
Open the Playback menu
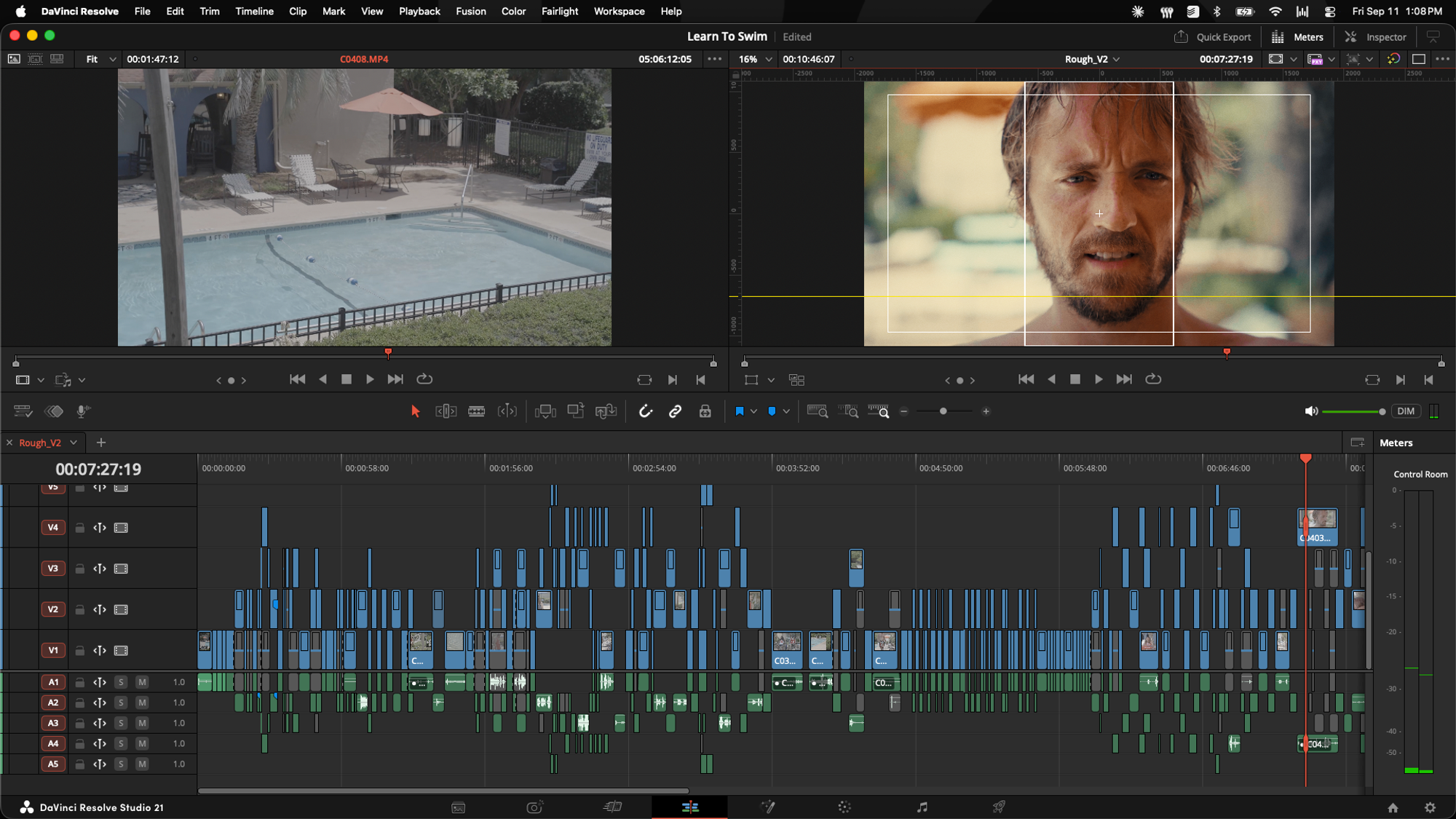click(419, 11)
